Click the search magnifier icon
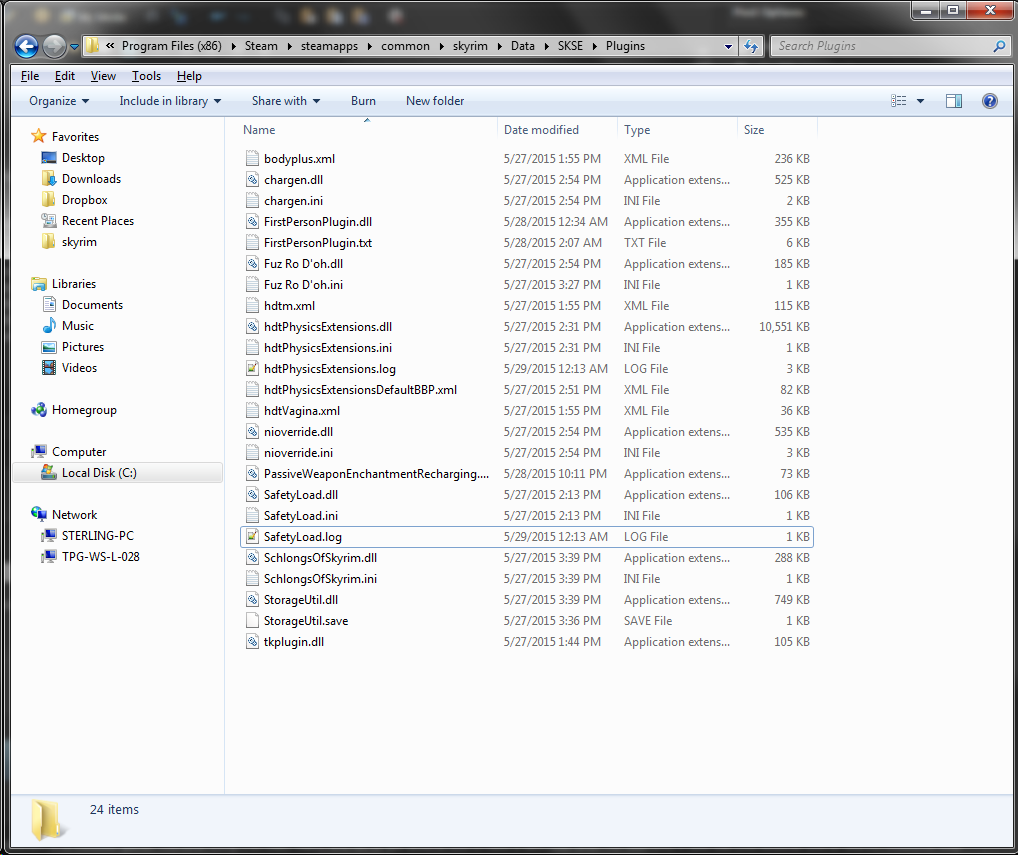 [999, 46]
